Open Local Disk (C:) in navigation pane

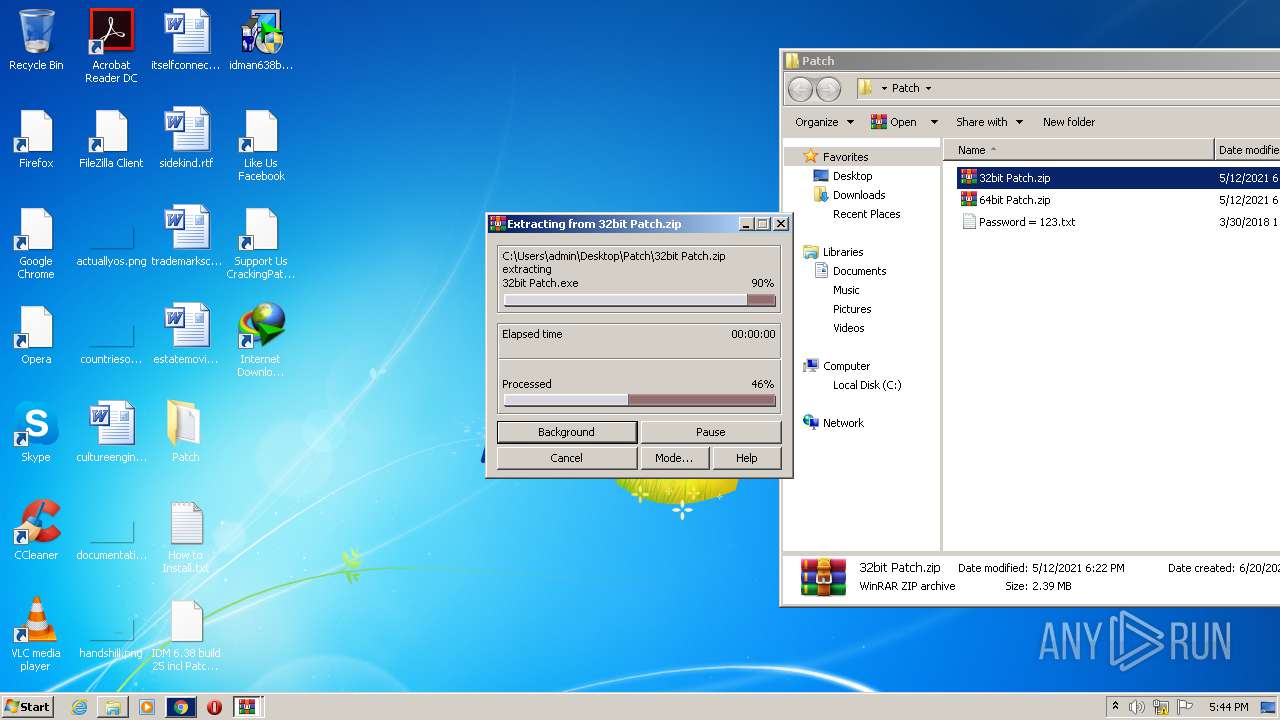[x=866, y=385]
